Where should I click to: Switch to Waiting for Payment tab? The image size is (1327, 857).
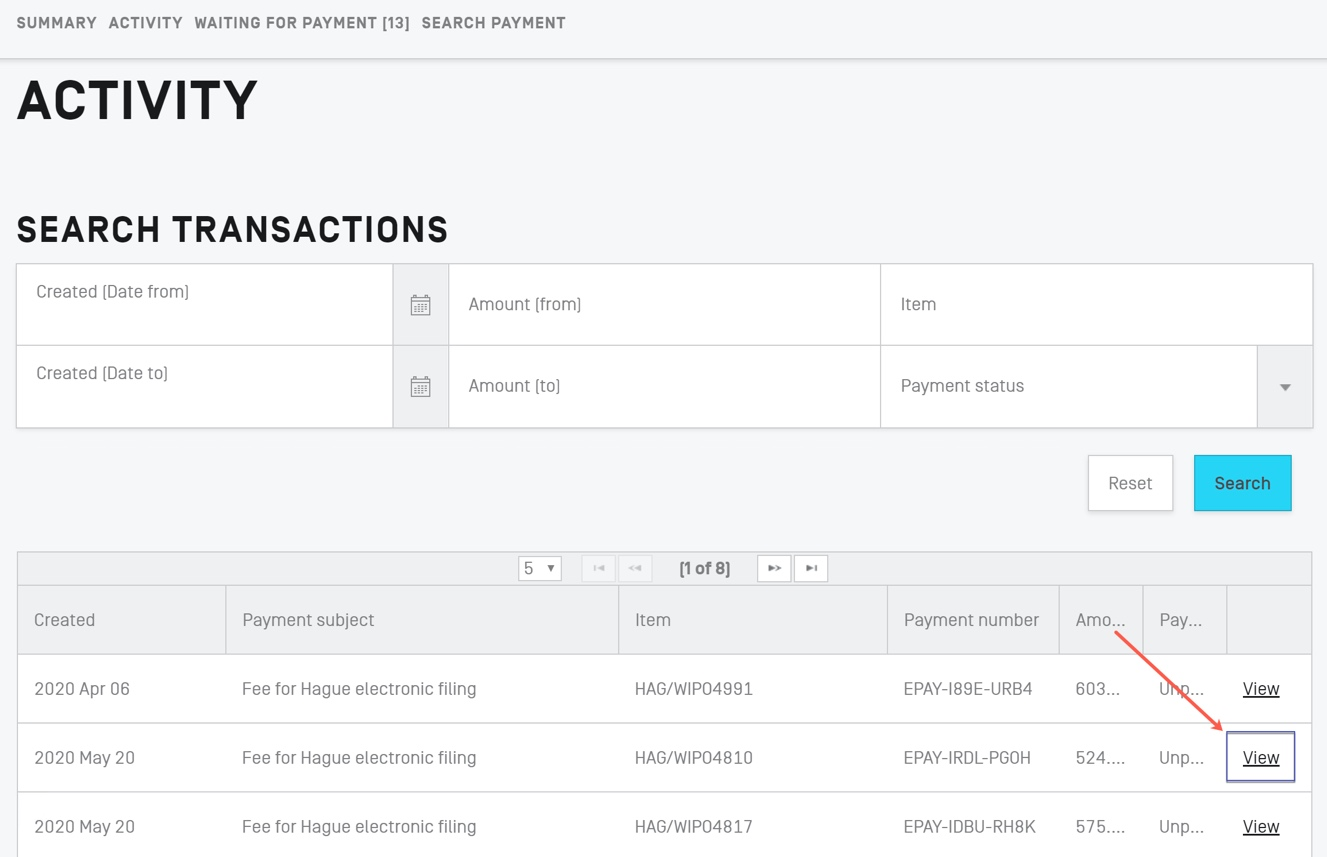point(302,23)
